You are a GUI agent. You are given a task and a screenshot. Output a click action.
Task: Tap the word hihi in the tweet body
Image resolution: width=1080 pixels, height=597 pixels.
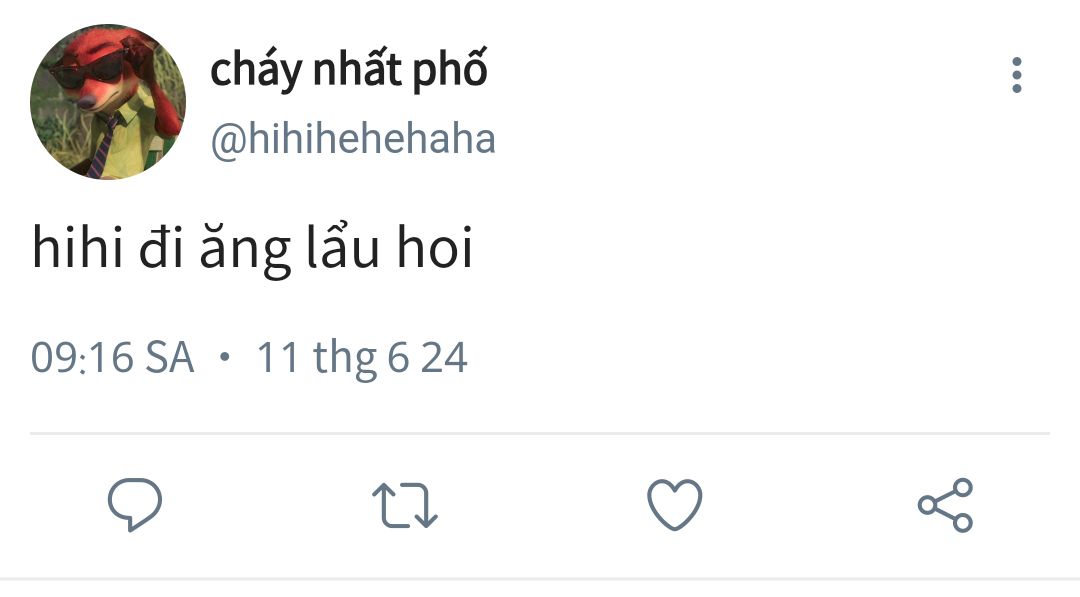click(78, 247)
